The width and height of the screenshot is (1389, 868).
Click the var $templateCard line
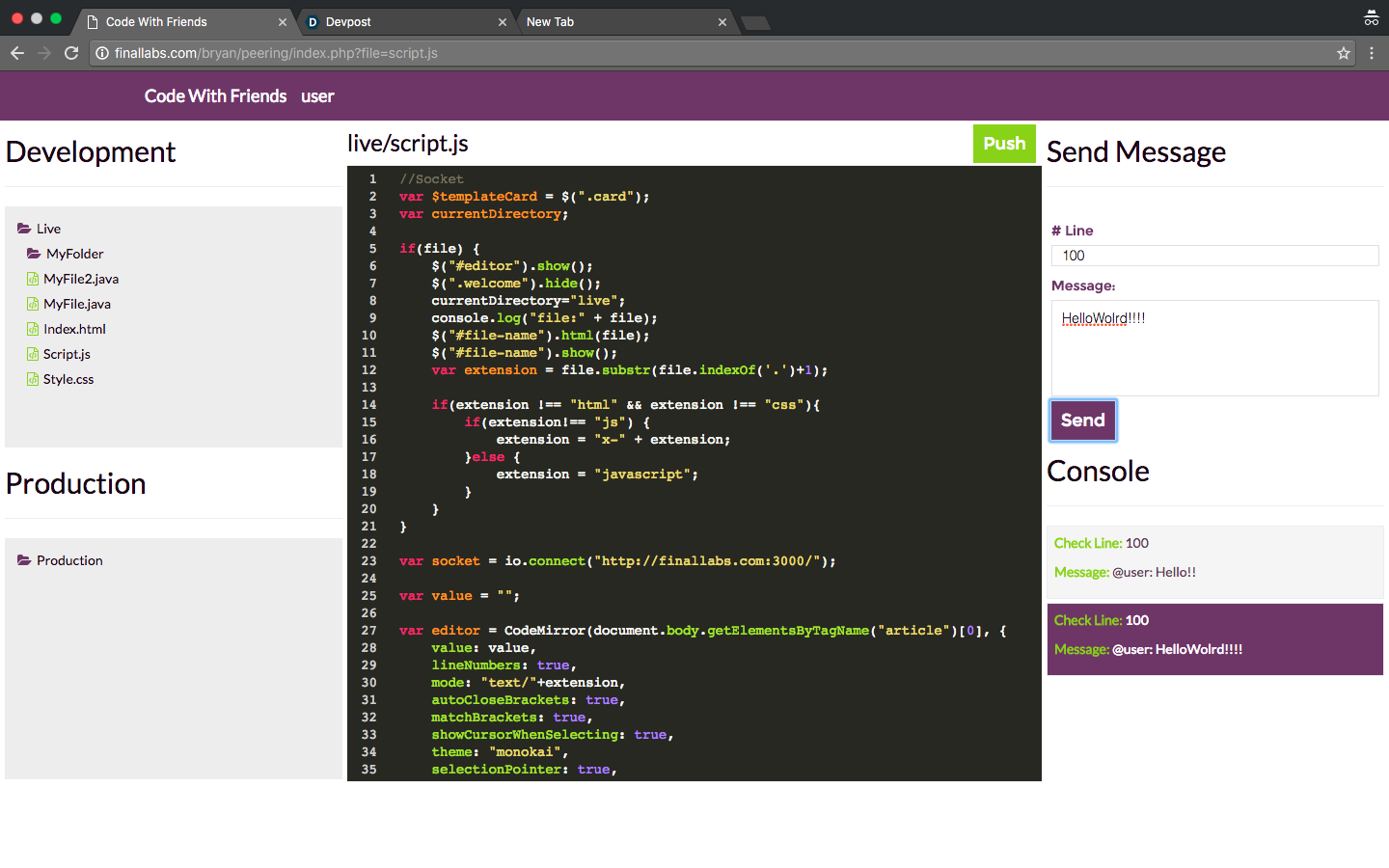click(525, 197)
